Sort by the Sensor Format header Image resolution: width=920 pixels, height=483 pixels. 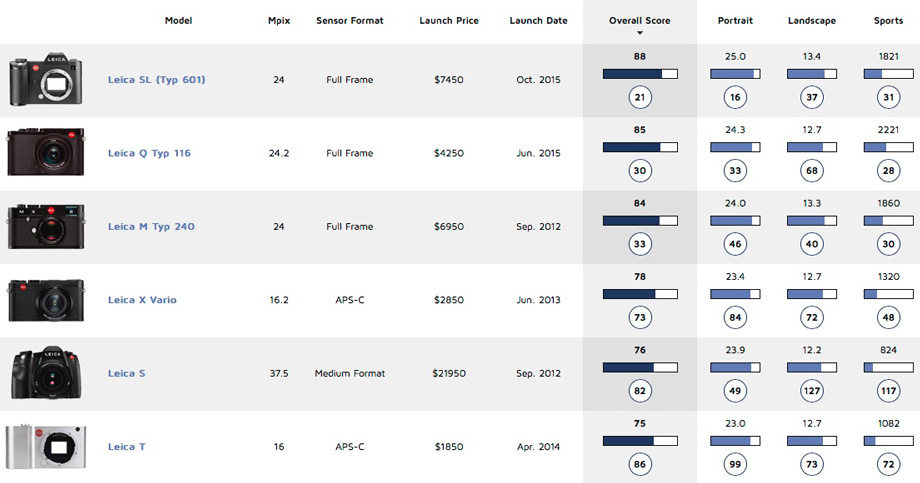(x=349, y=21)
